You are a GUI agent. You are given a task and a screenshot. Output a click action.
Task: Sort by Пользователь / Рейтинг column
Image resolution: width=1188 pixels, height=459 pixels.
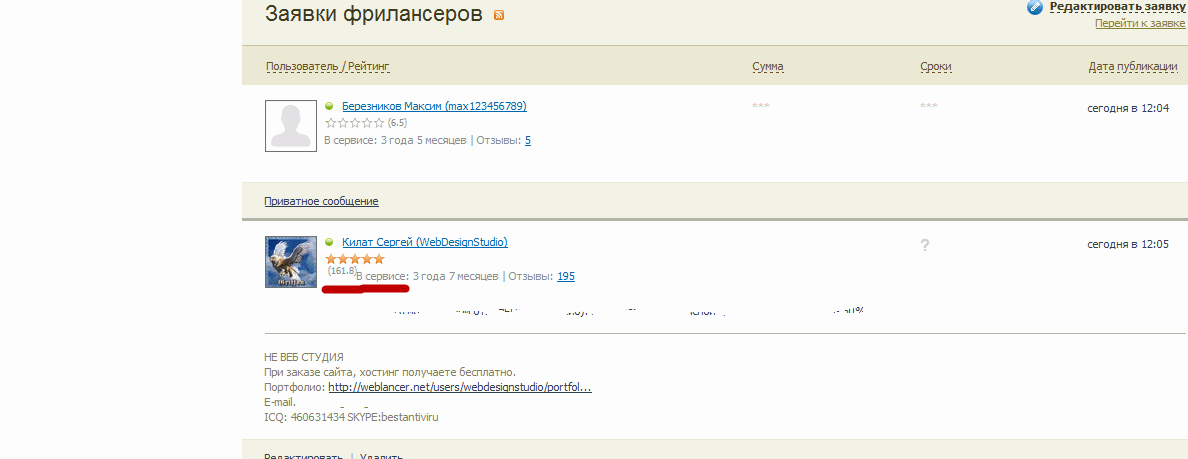click(328, 67)
